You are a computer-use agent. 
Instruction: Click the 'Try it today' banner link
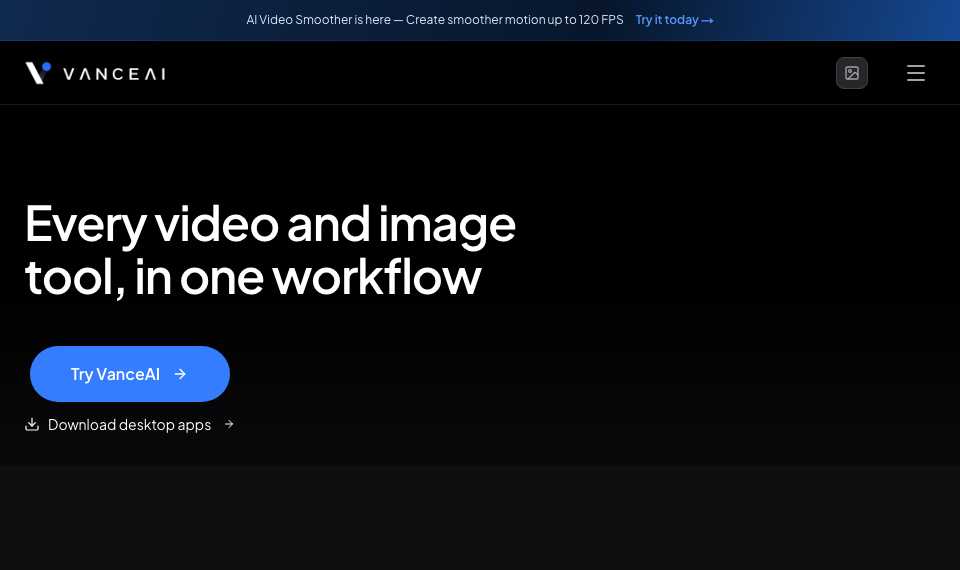(674, 20)
